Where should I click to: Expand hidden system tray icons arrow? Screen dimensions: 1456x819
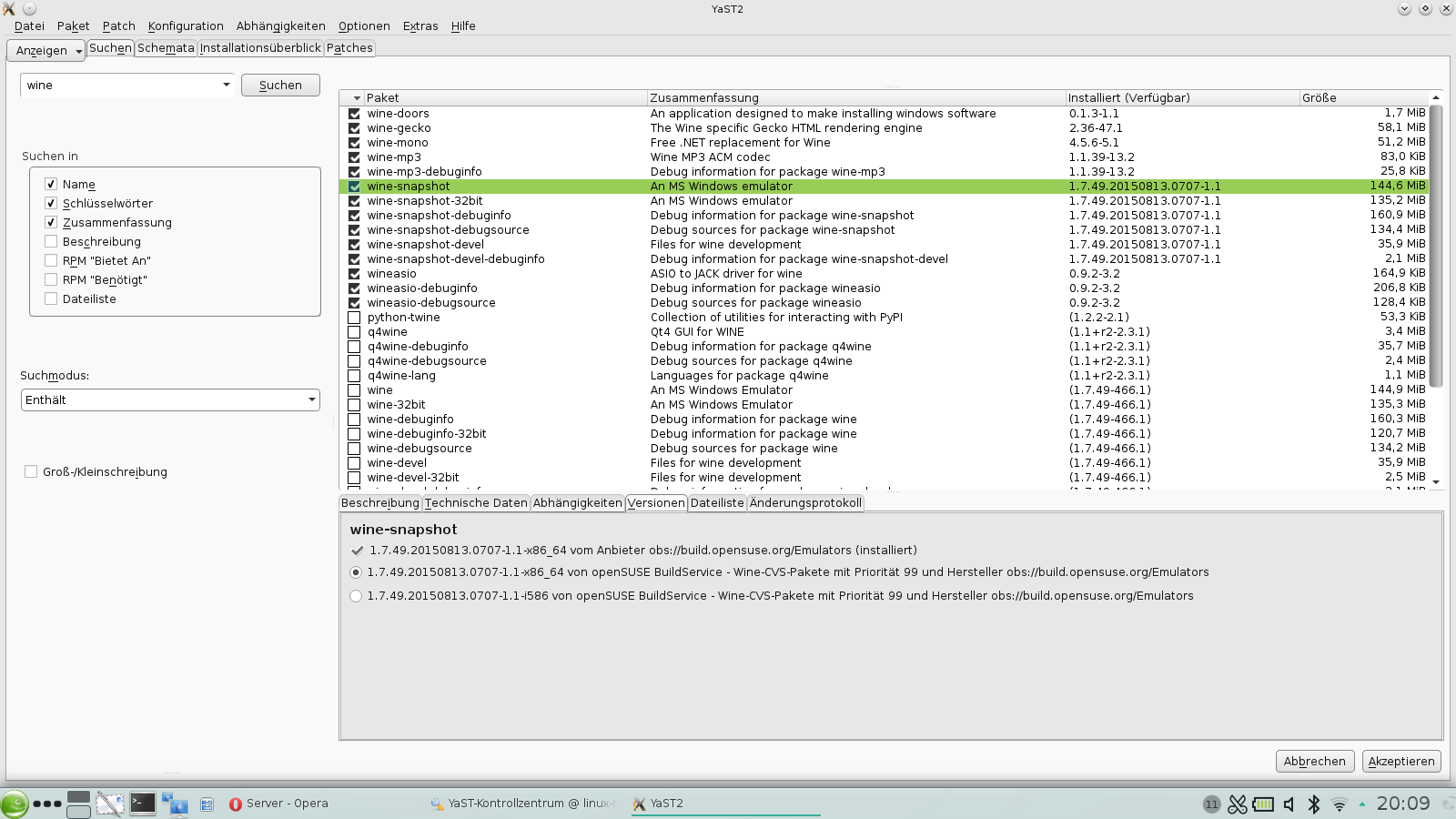(x=1362, y=804)
